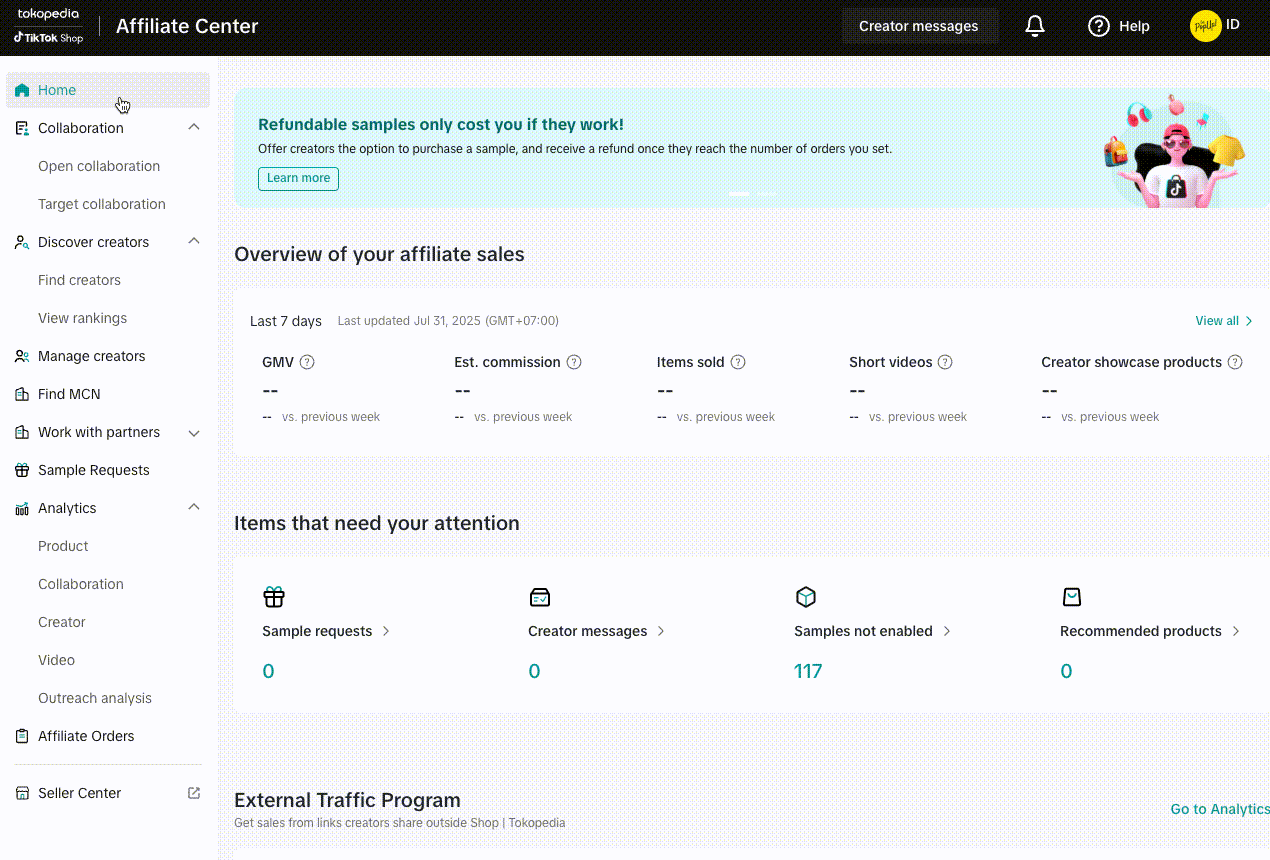Click the Creator messages button
Viewport: 1270px width, 860px height.
click(x=918, y=26)
